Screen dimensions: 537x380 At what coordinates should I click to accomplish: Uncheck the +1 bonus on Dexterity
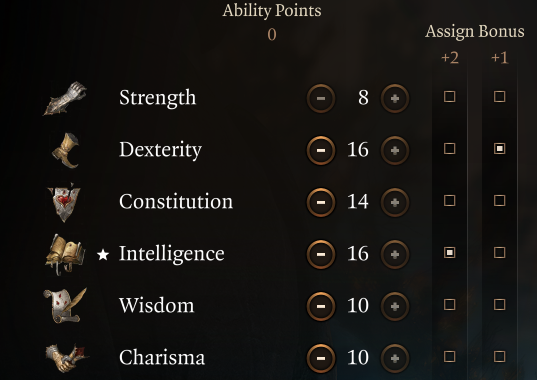[x=499, y=149]
